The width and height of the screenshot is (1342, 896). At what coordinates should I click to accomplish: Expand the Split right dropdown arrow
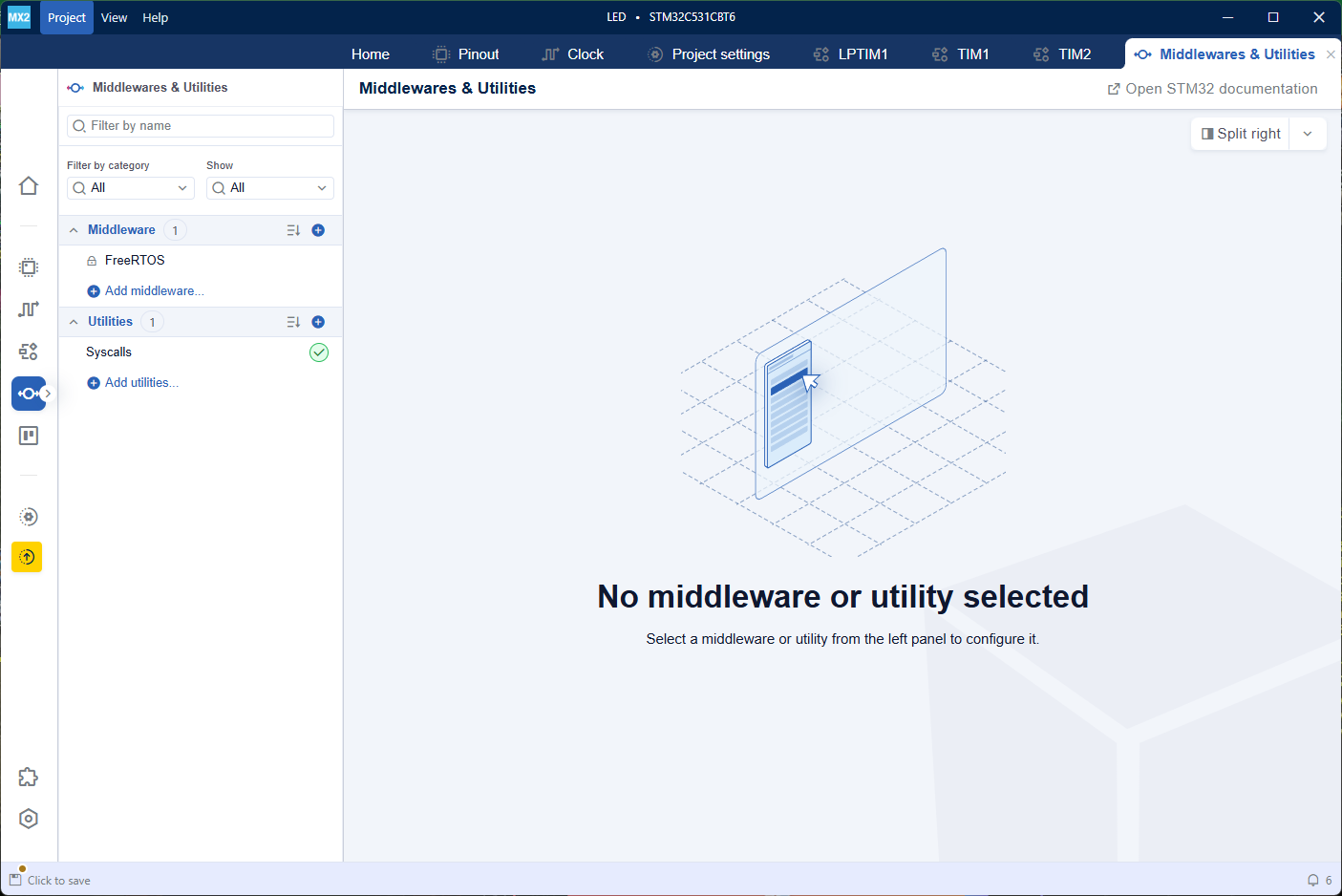[1308, 134]
